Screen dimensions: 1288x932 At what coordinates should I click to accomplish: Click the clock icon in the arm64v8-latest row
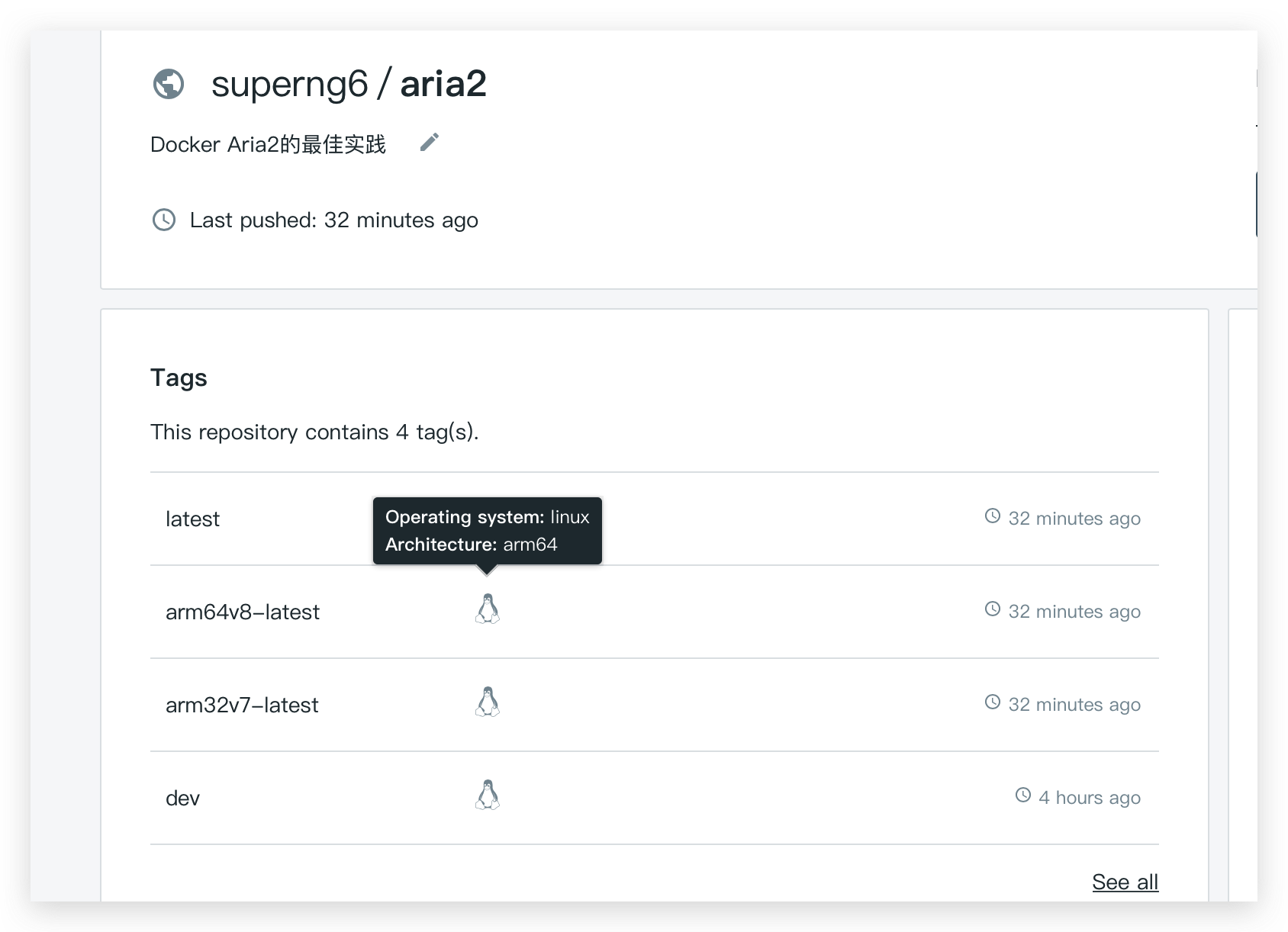tap(993, 609)
